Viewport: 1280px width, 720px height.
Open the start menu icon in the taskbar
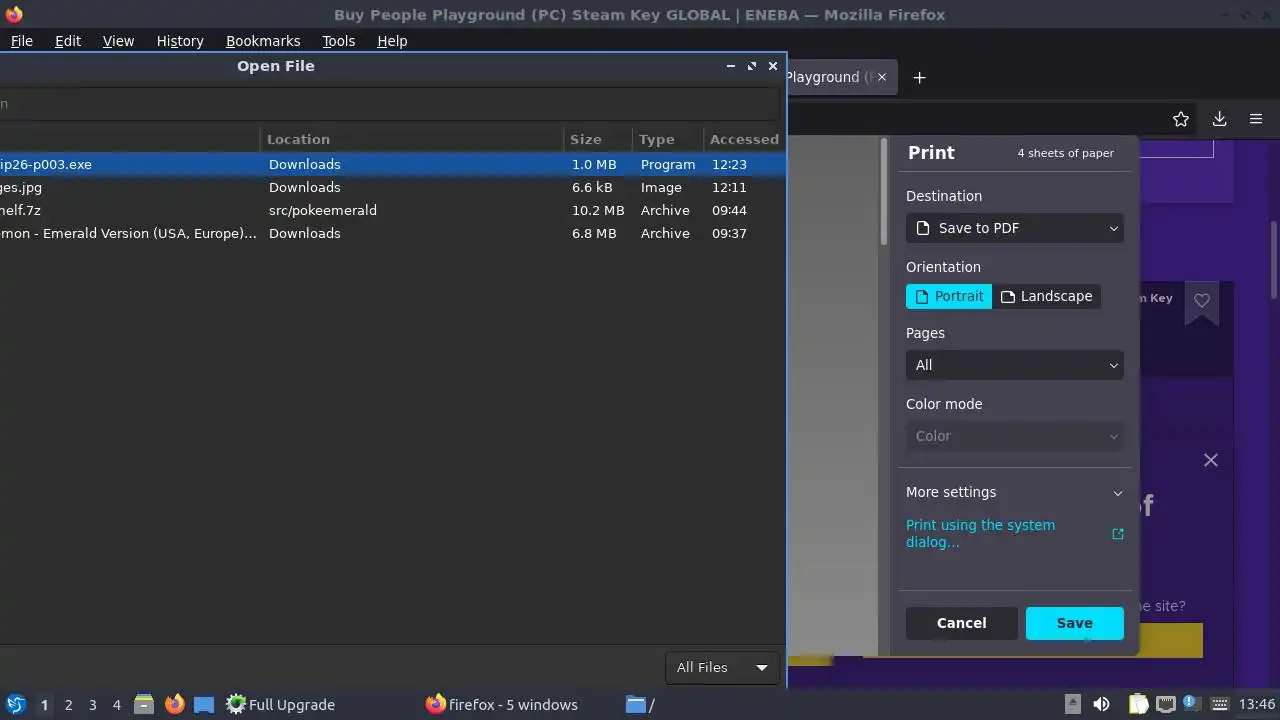[15, 704]
